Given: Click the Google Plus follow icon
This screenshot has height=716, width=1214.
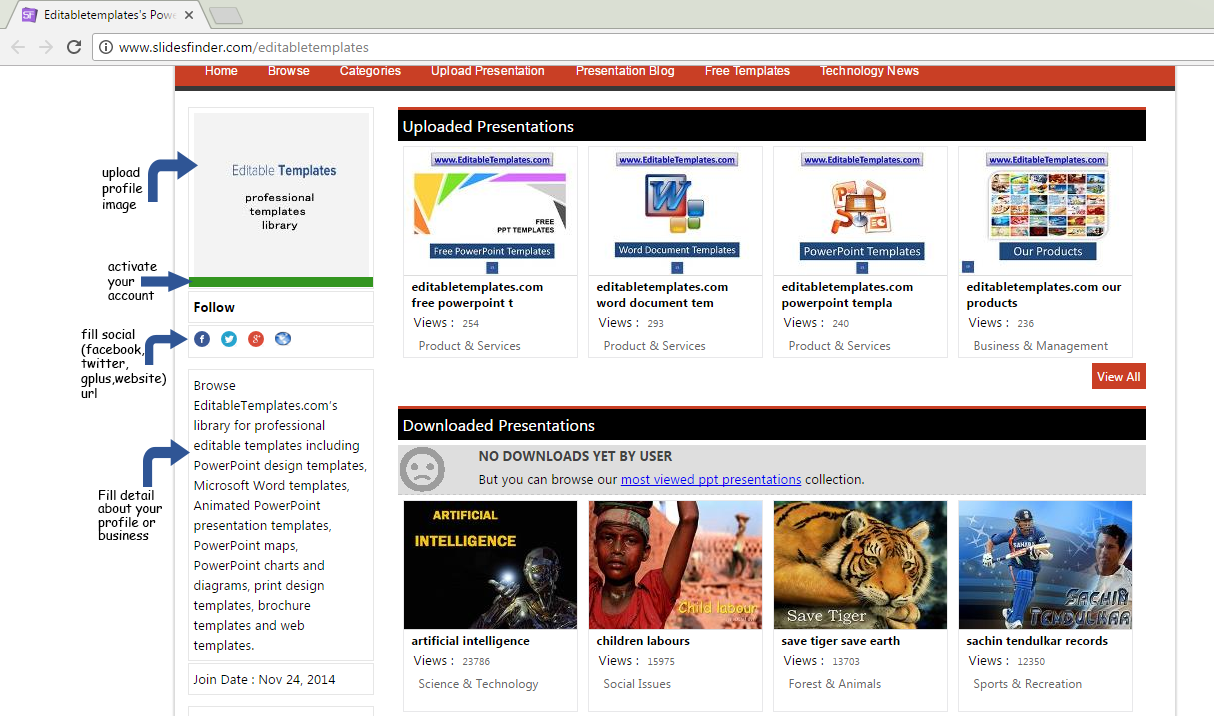Looking at the screenshot, I should (256, 339).
